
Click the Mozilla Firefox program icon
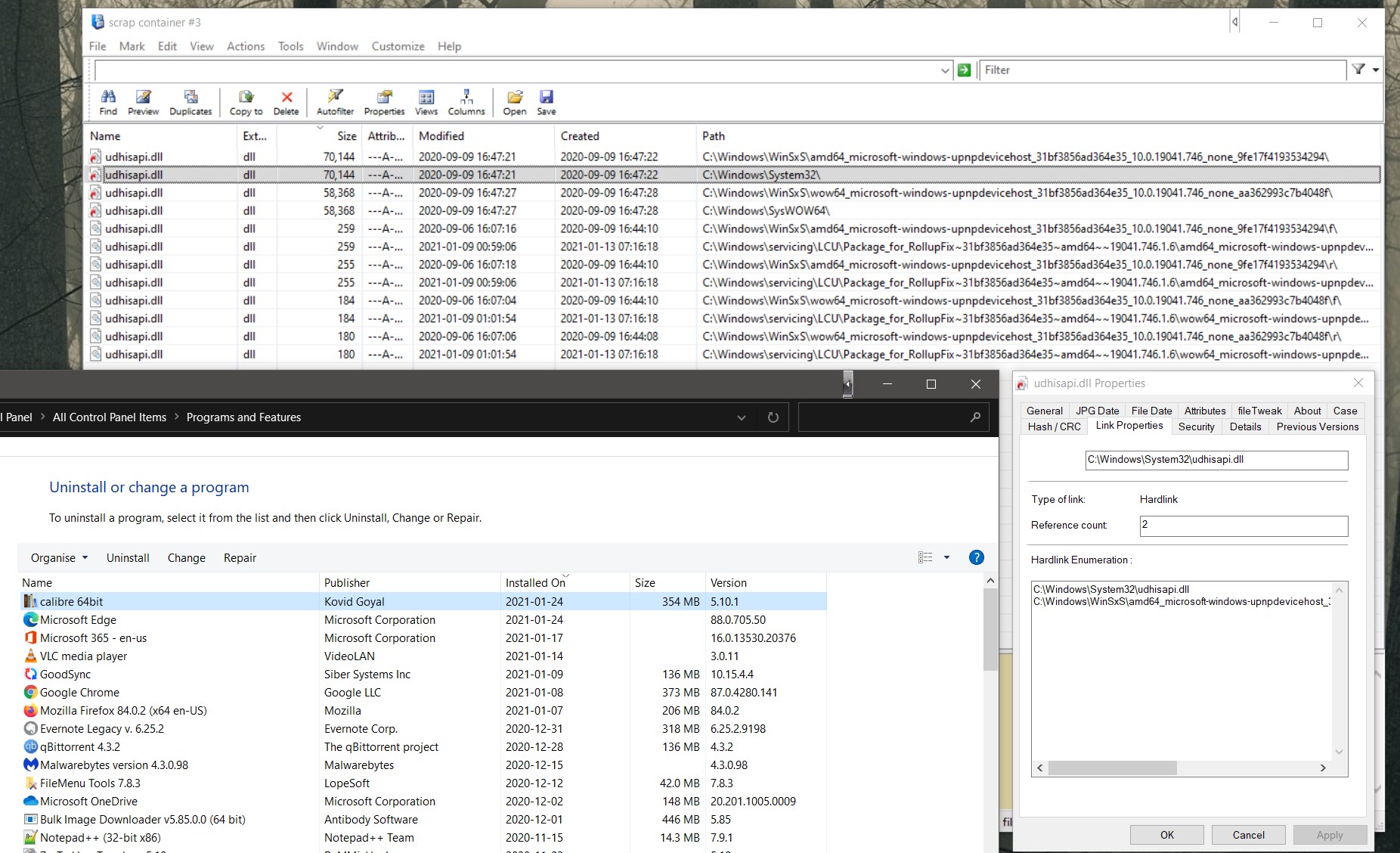pyautogui.click(x=30, y=710)
